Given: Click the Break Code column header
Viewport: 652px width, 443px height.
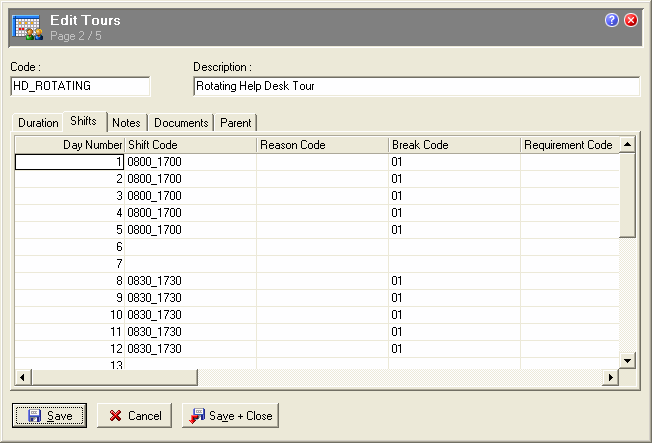Looking at the screenshot, I should (454, 145).
